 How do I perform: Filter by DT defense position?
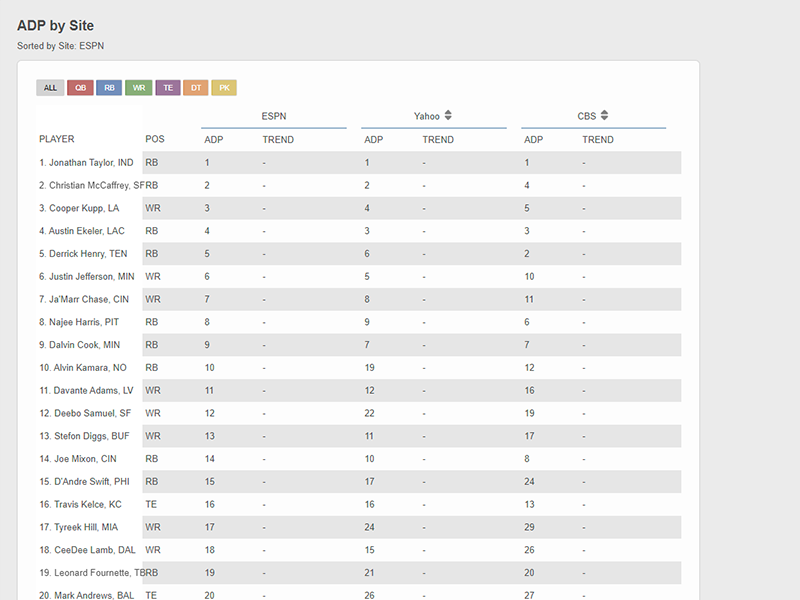[x=196, y=88]
